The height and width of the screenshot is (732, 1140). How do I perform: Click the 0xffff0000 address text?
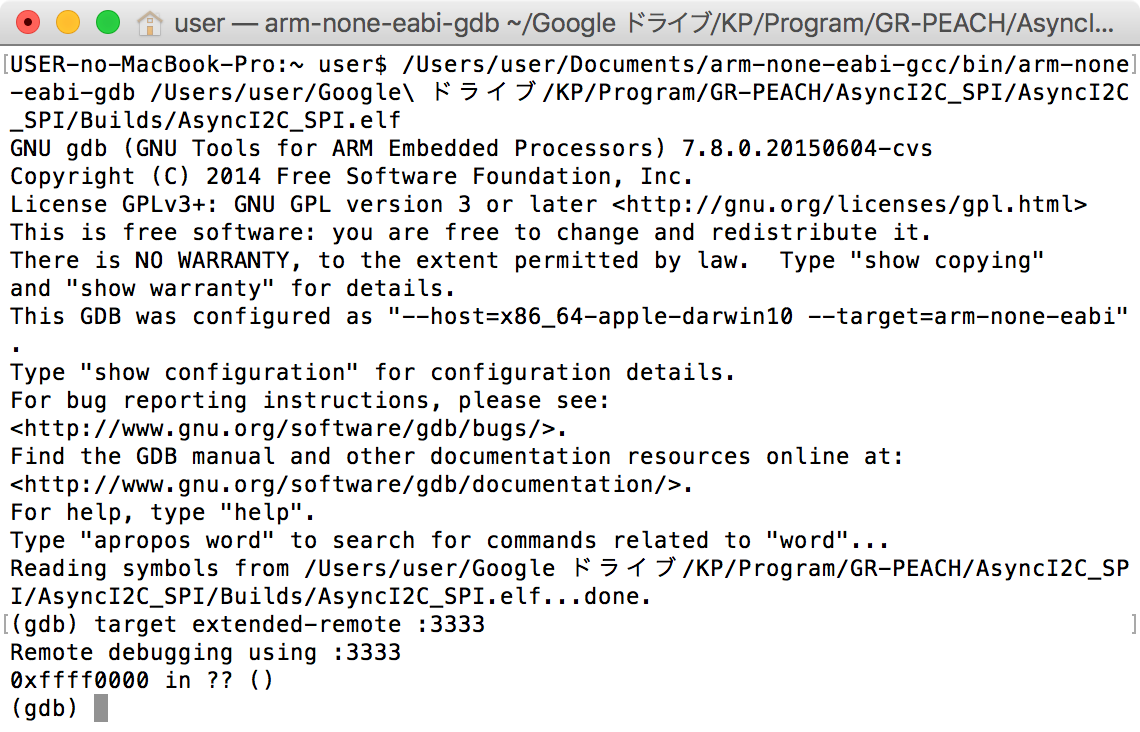[x=80, y=681]
